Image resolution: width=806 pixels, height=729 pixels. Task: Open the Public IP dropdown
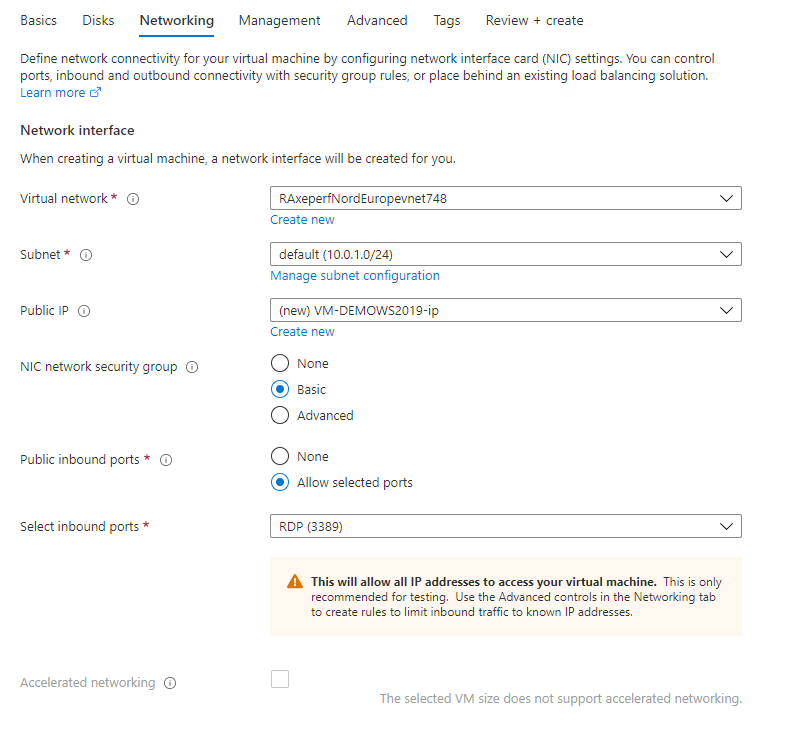tap(505, 310)
